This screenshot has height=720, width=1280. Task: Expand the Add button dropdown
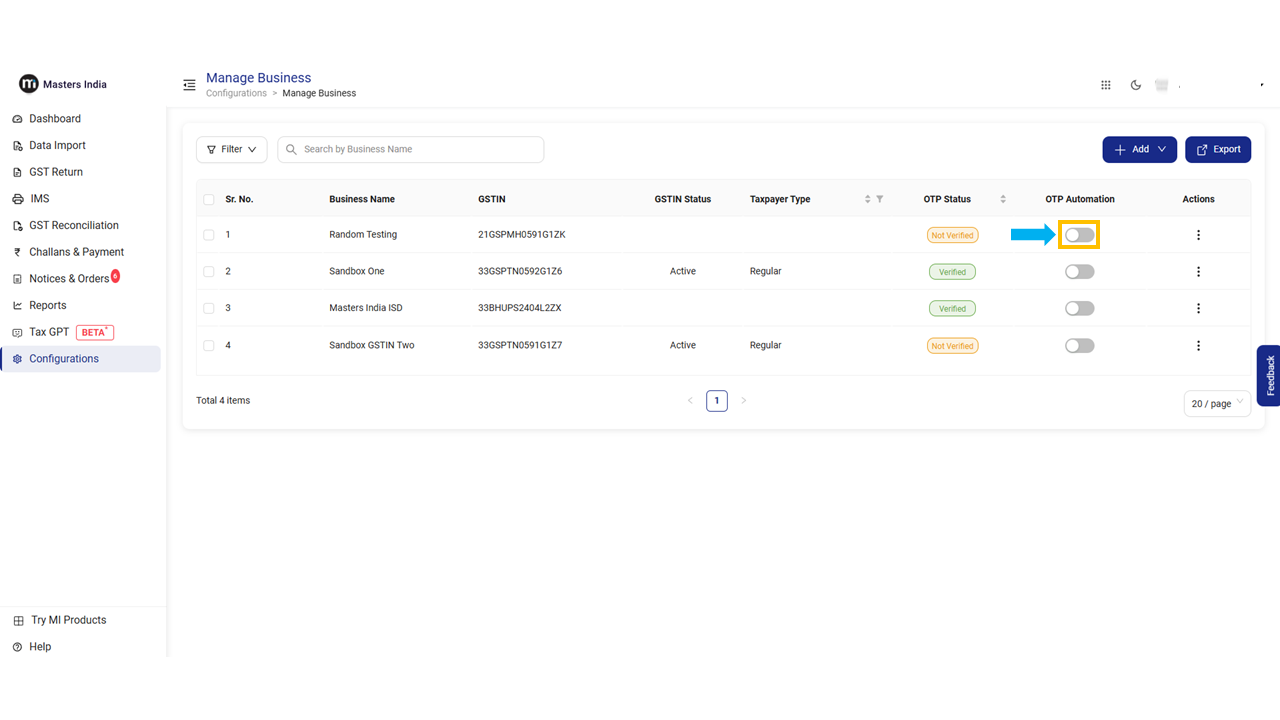[x=1139, y=149]
